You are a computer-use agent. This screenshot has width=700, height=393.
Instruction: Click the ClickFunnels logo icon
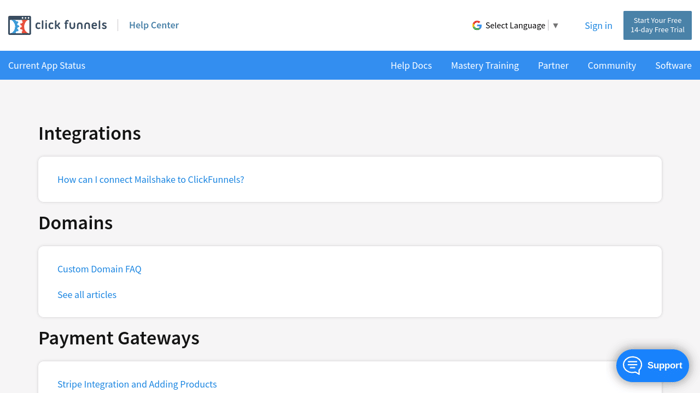tap(19, 25)
